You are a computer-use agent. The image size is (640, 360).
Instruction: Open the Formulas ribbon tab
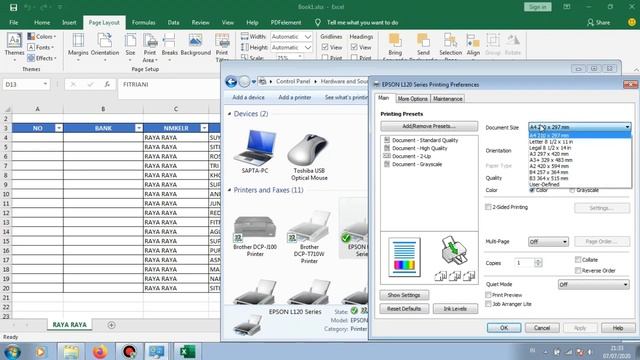point(144,22)
